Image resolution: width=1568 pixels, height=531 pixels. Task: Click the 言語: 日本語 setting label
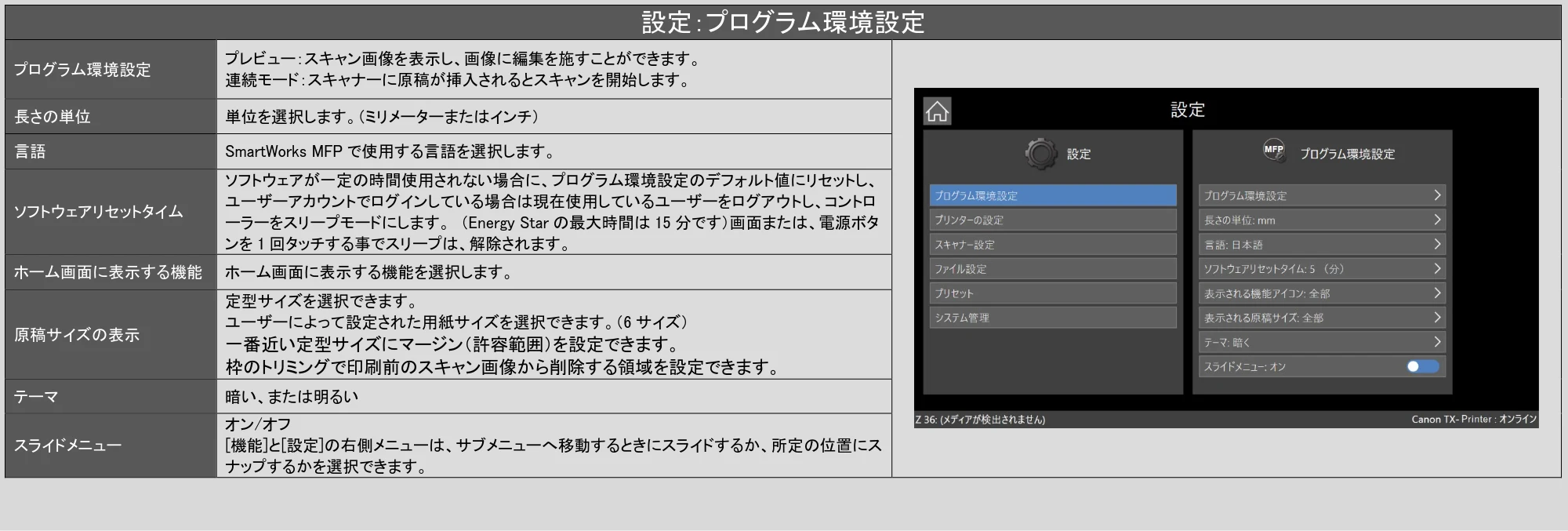pyautogui.click(x=1233, y=245)
